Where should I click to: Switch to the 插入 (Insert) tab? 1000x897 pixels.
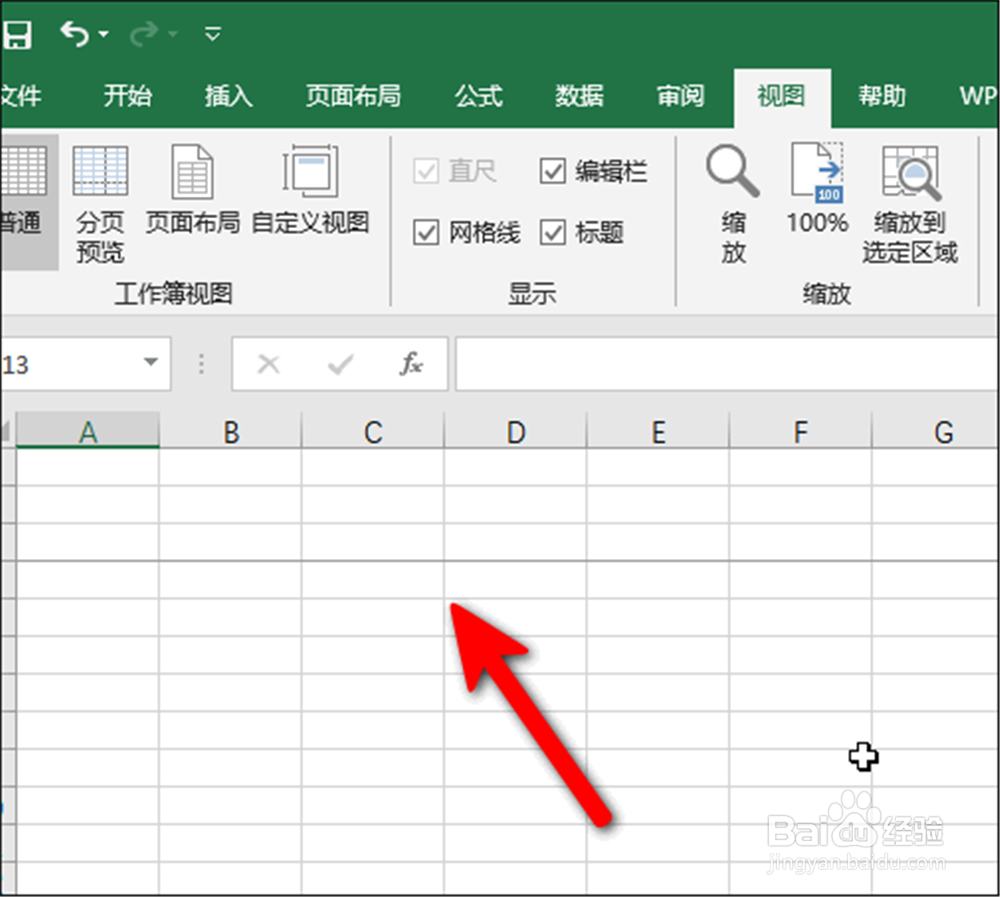(228, 96)
